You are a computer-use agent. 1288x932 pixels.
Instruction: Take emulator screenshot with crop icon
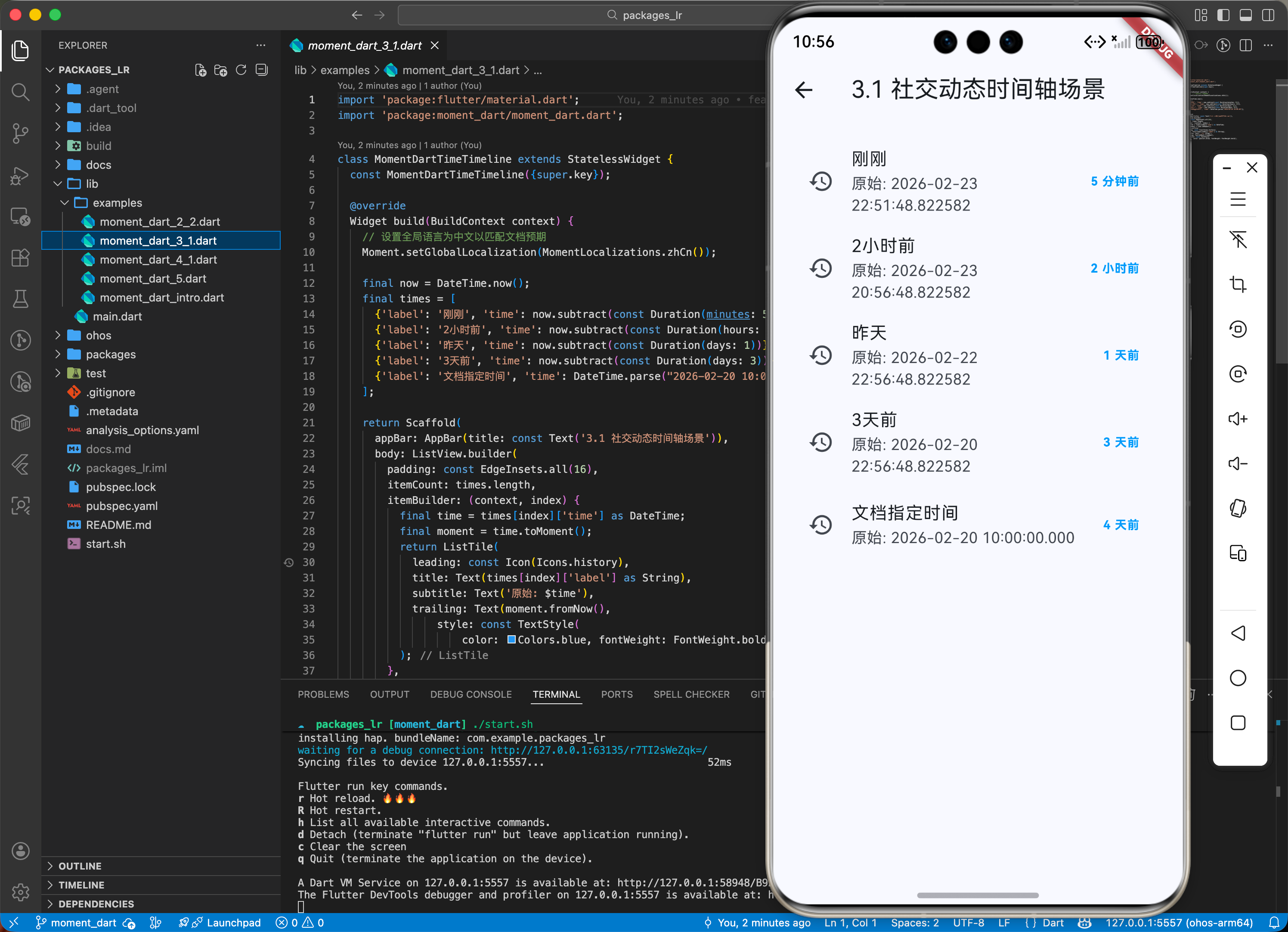point(1238,284)
